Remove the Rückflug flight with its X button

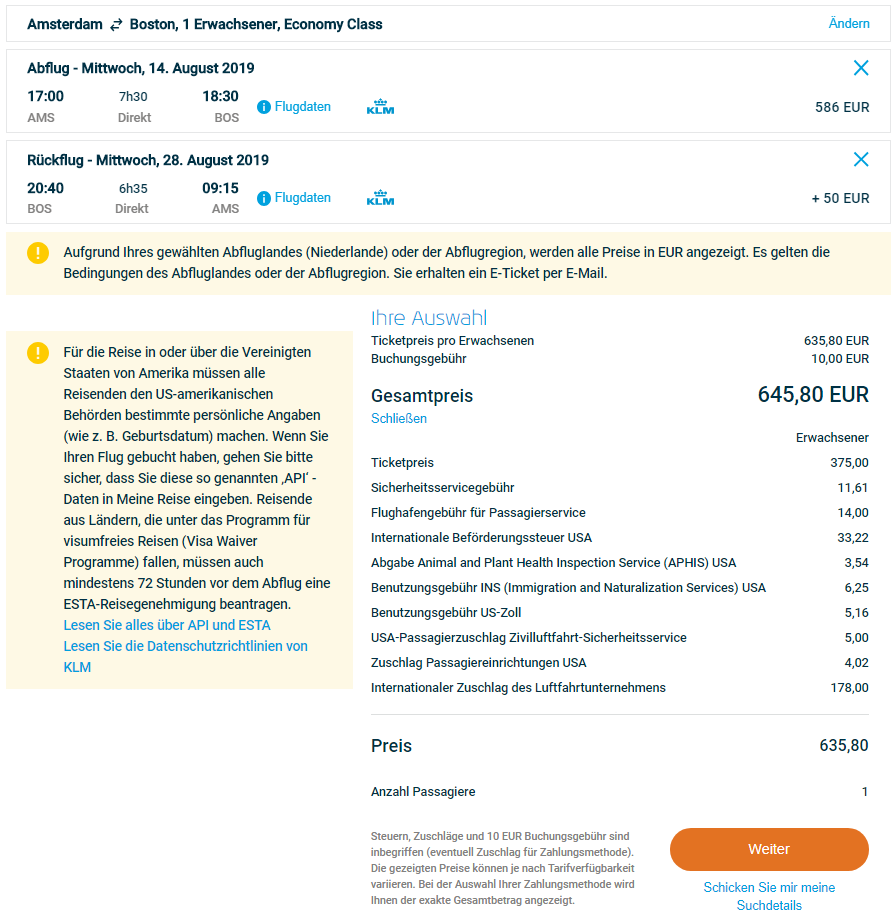click(861, 159)
